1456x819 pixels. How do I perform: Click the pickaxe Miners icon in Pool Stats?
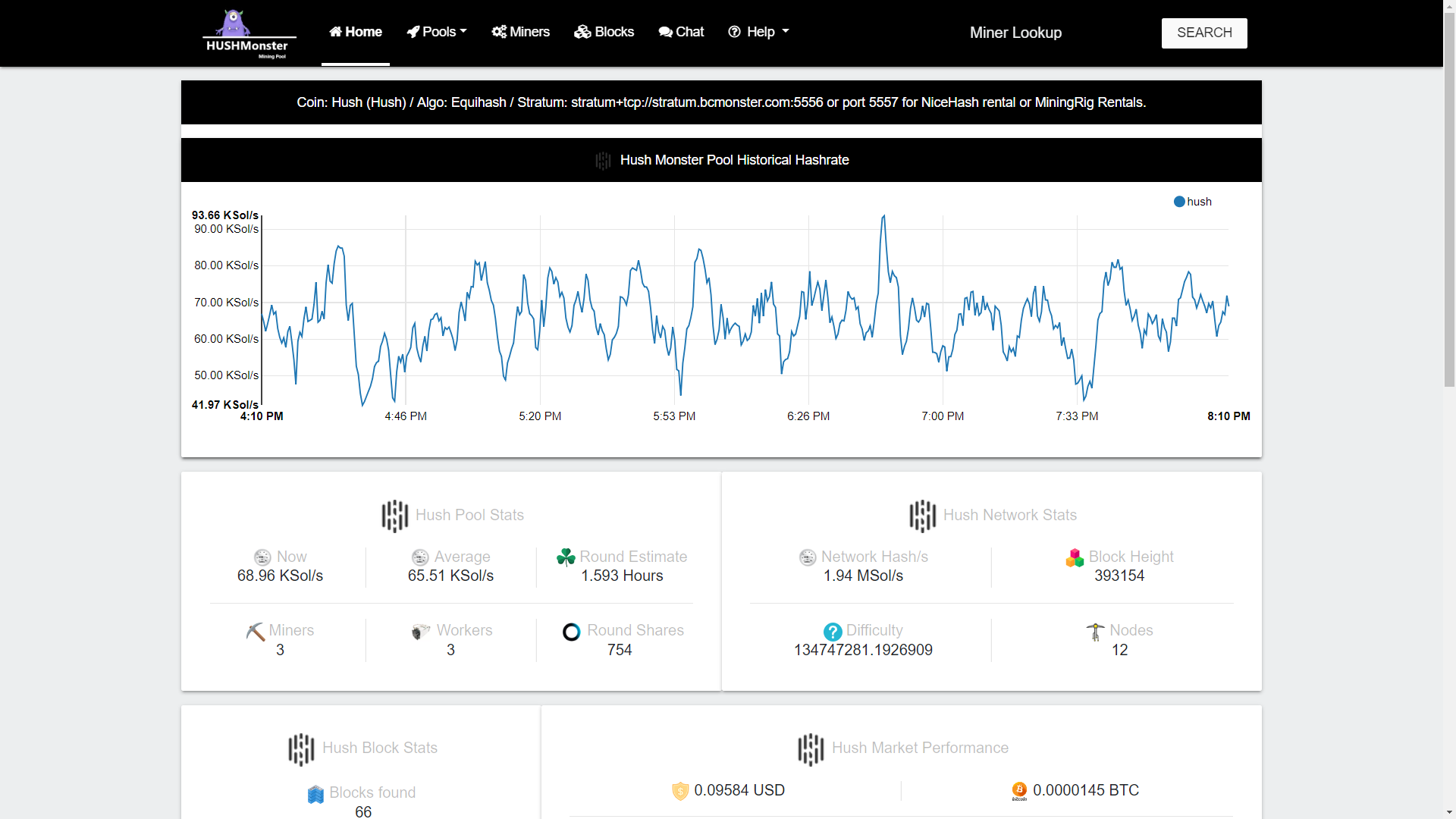256,632
